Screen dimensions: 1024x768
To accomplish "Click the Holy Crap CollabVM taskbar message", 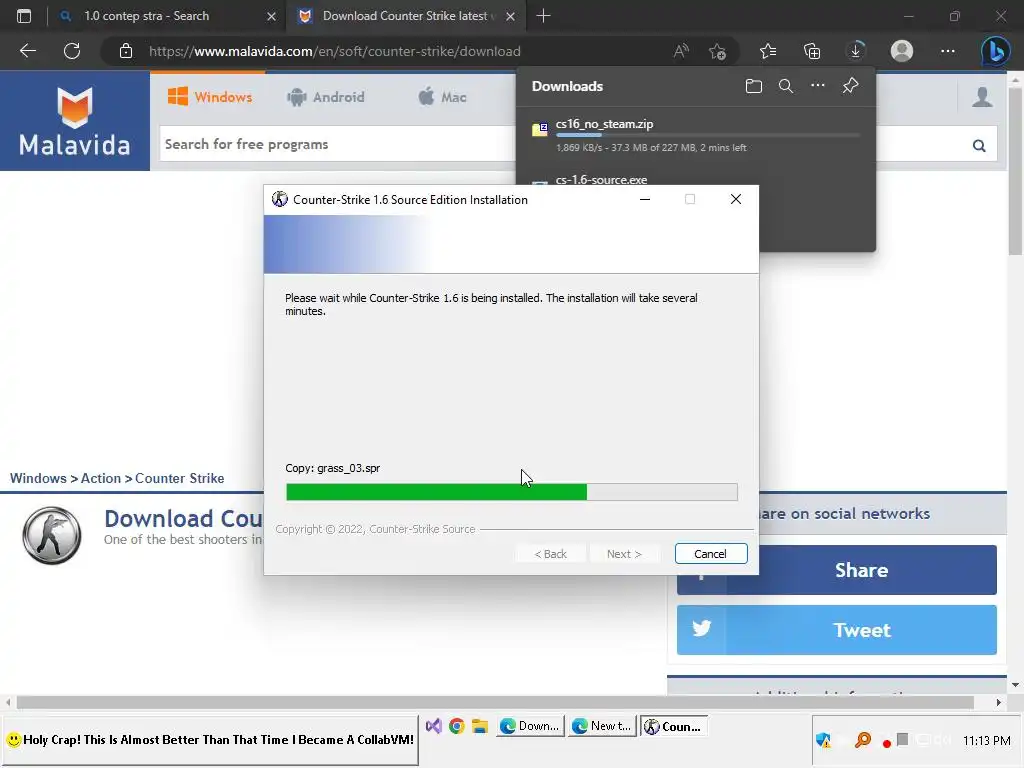I will coord(210,740).
